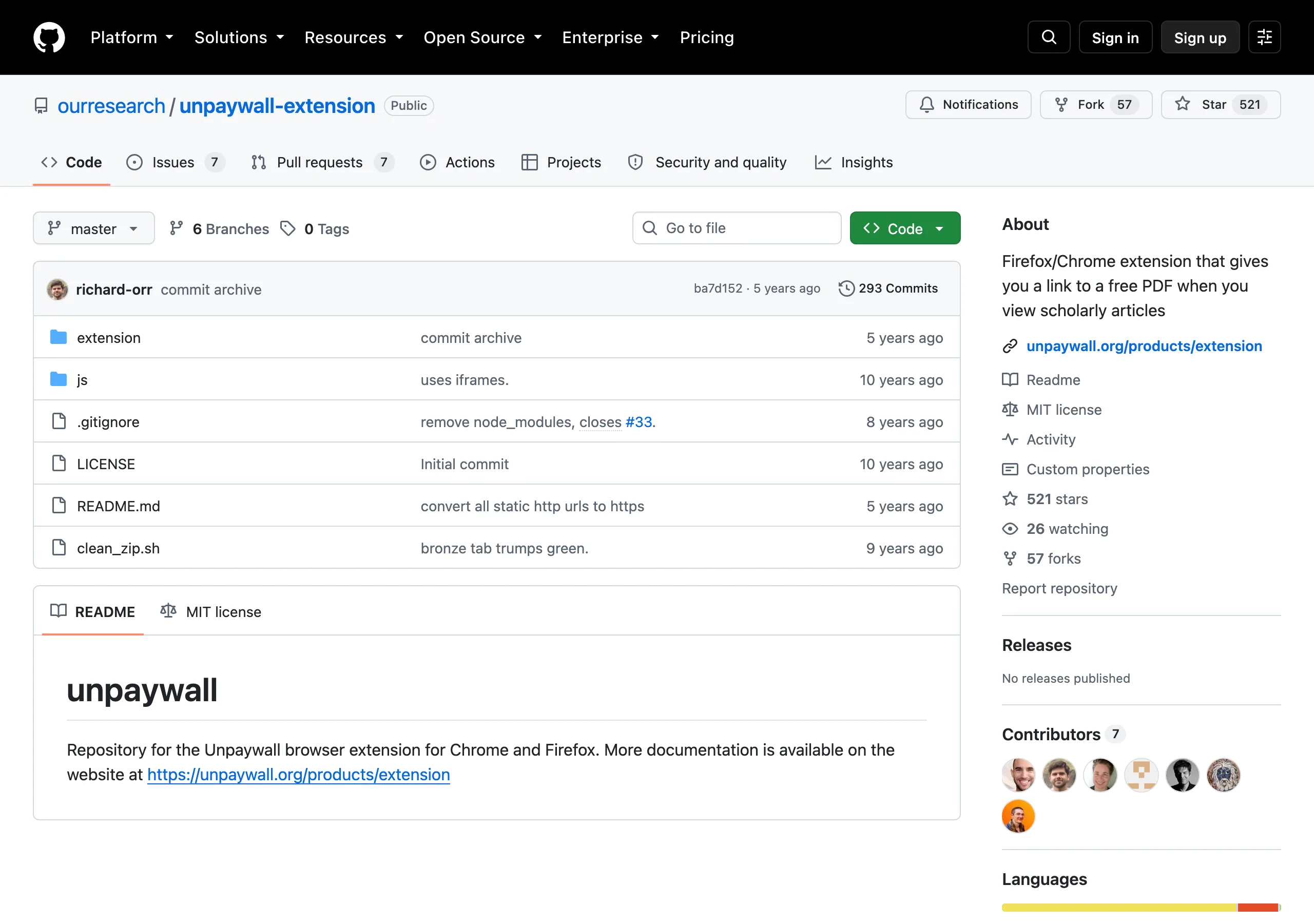Go to the Pricing page

click(707, 37)
